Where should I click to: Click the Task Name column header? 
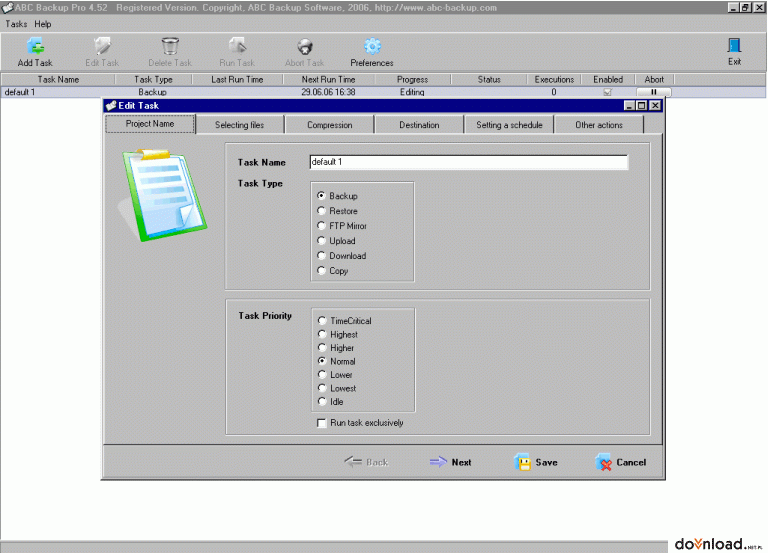(58, 79)
